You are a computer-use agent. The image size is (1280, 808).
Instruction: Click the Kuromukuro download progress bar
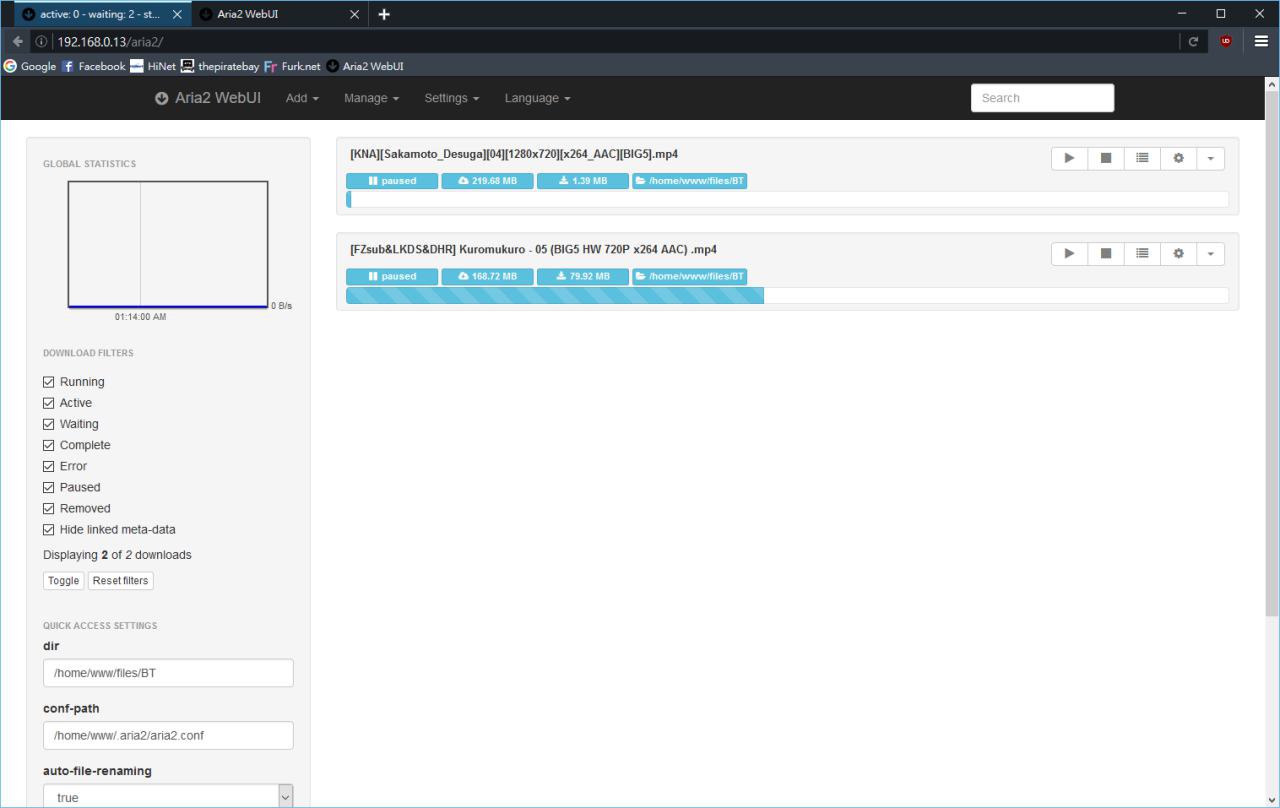(x=787, y=295)
